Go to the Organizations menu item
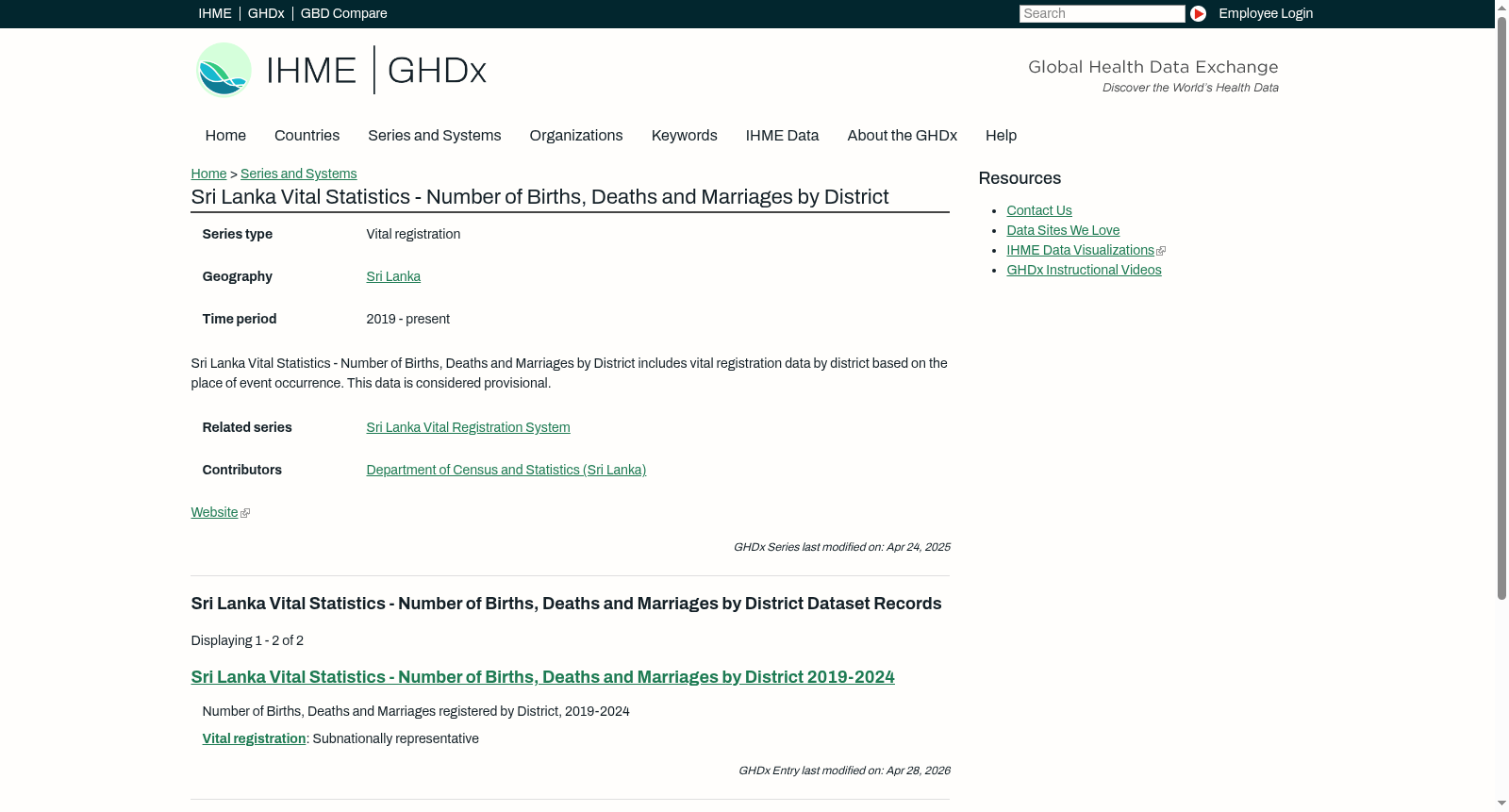The height and width of the screenshot is (812, 1509). [576, 136]
